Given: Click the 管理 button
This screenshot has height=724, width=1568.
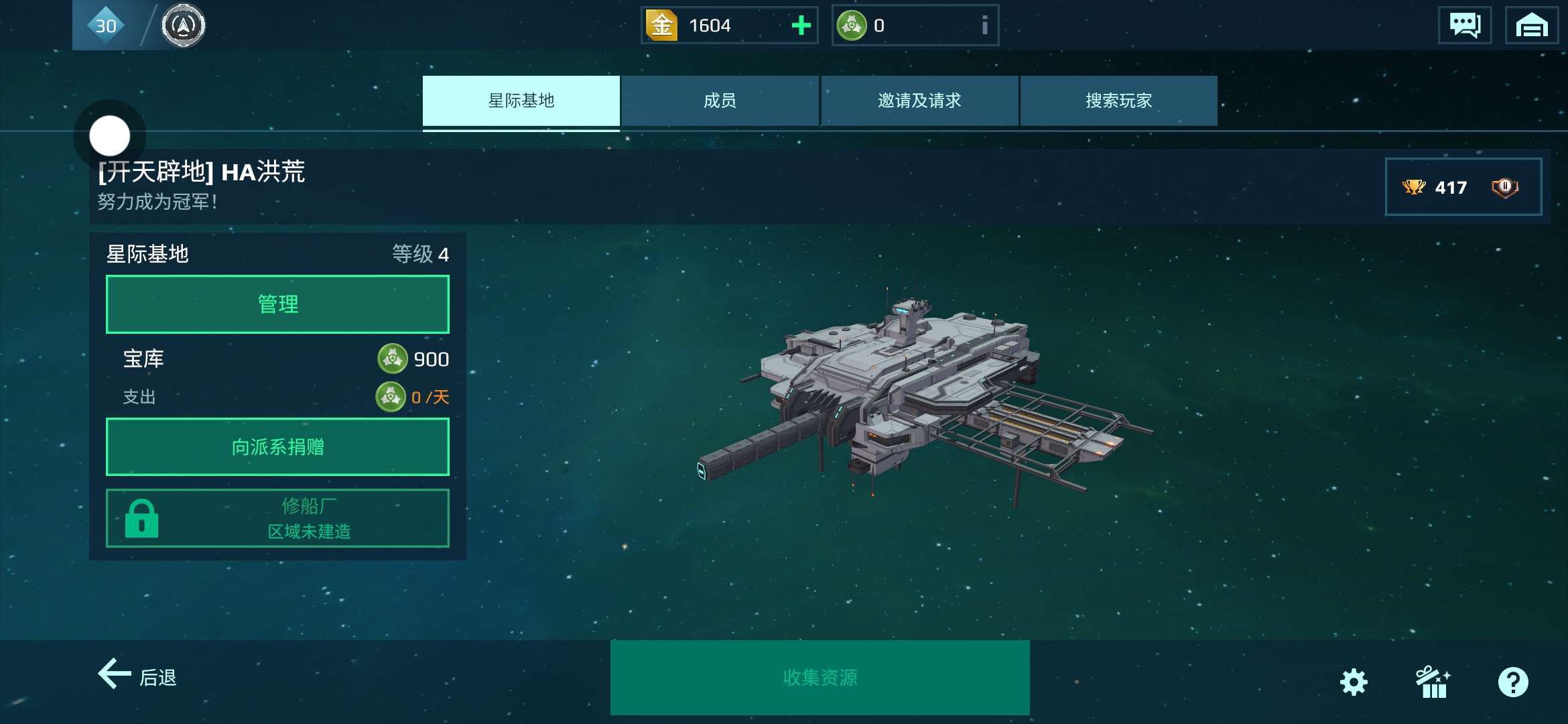Looking at the screenshot, I should coord(277,304).
